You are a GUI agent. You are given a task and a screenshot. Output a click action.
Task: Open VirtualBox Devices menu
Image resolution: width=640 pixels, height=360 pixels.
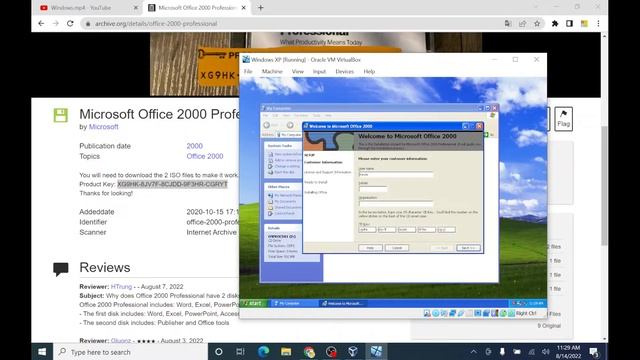(x=344, y=71)
